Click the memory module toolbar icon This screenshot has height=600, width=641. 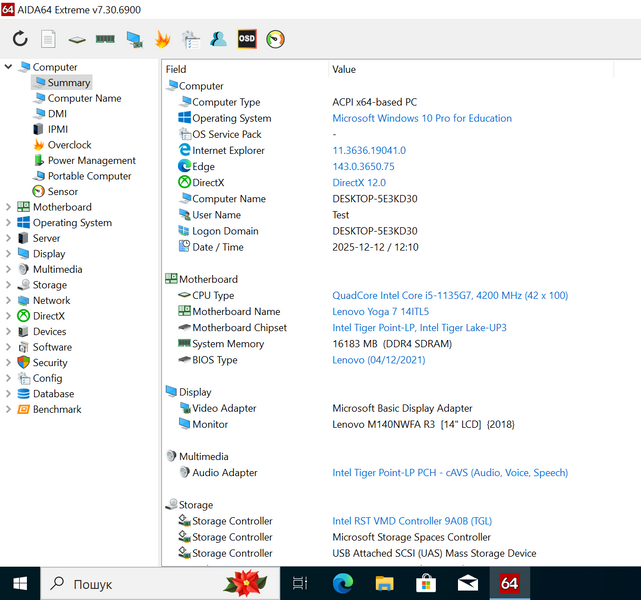(x=105, y=39)
